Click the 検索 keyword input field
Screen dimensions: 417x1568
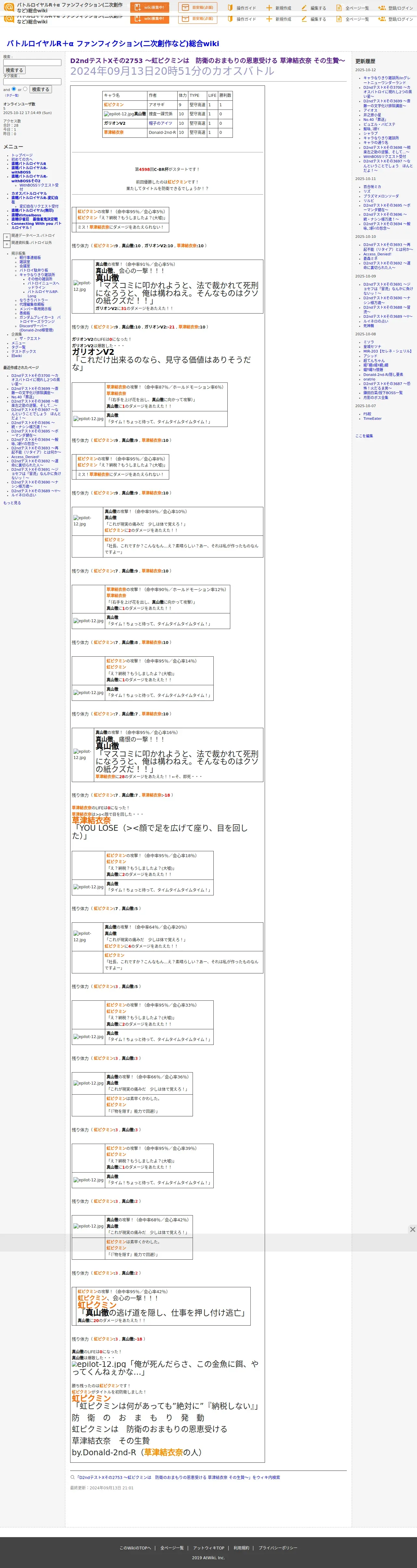[x=32, y=62]
